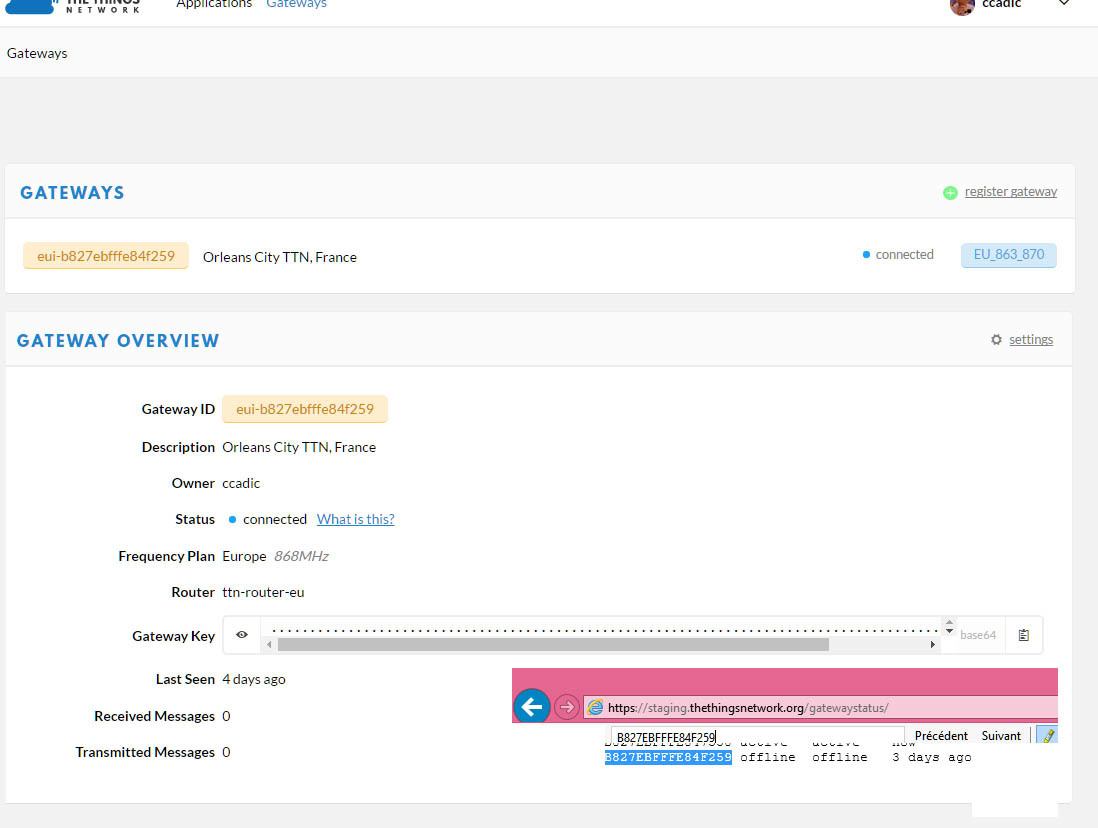Click the browser back arrow button

click(x=531, y=707)
